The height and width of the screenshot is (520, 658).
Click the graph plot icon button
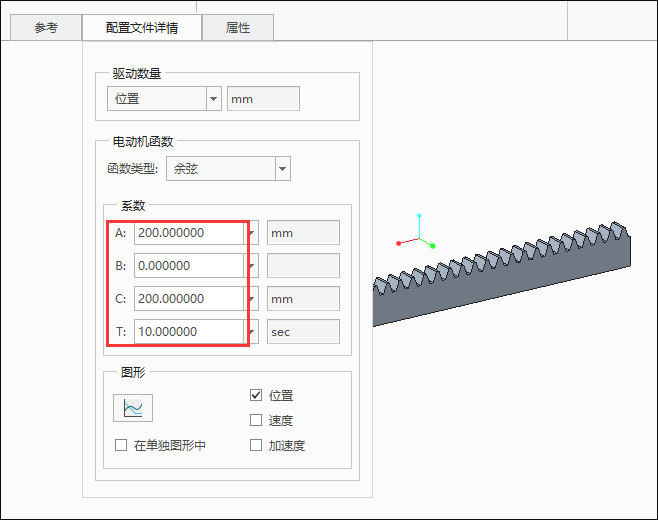point(133,408)
